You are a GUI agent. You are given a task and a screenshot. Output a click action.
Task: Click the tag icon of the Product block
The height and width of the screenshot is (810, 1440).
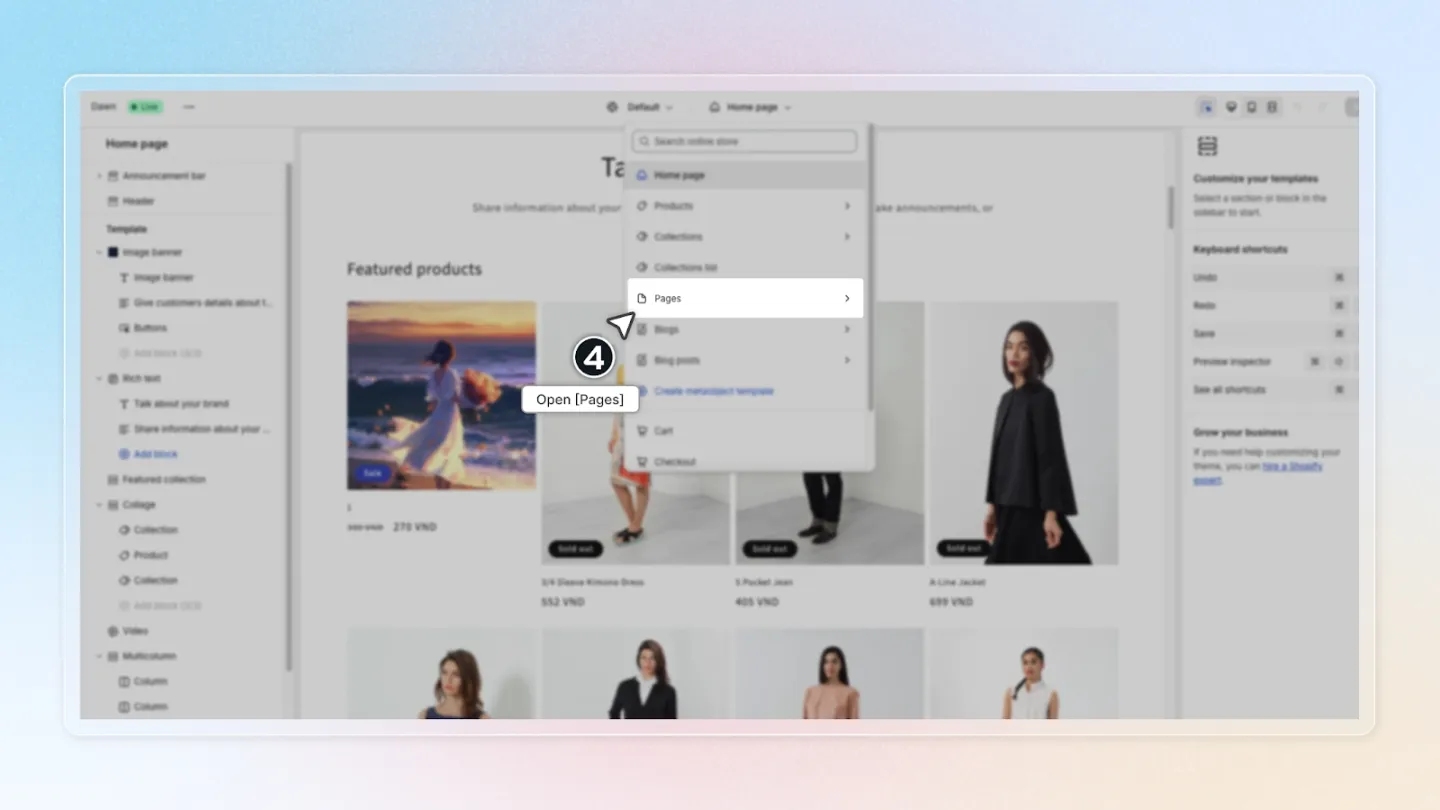124,555
